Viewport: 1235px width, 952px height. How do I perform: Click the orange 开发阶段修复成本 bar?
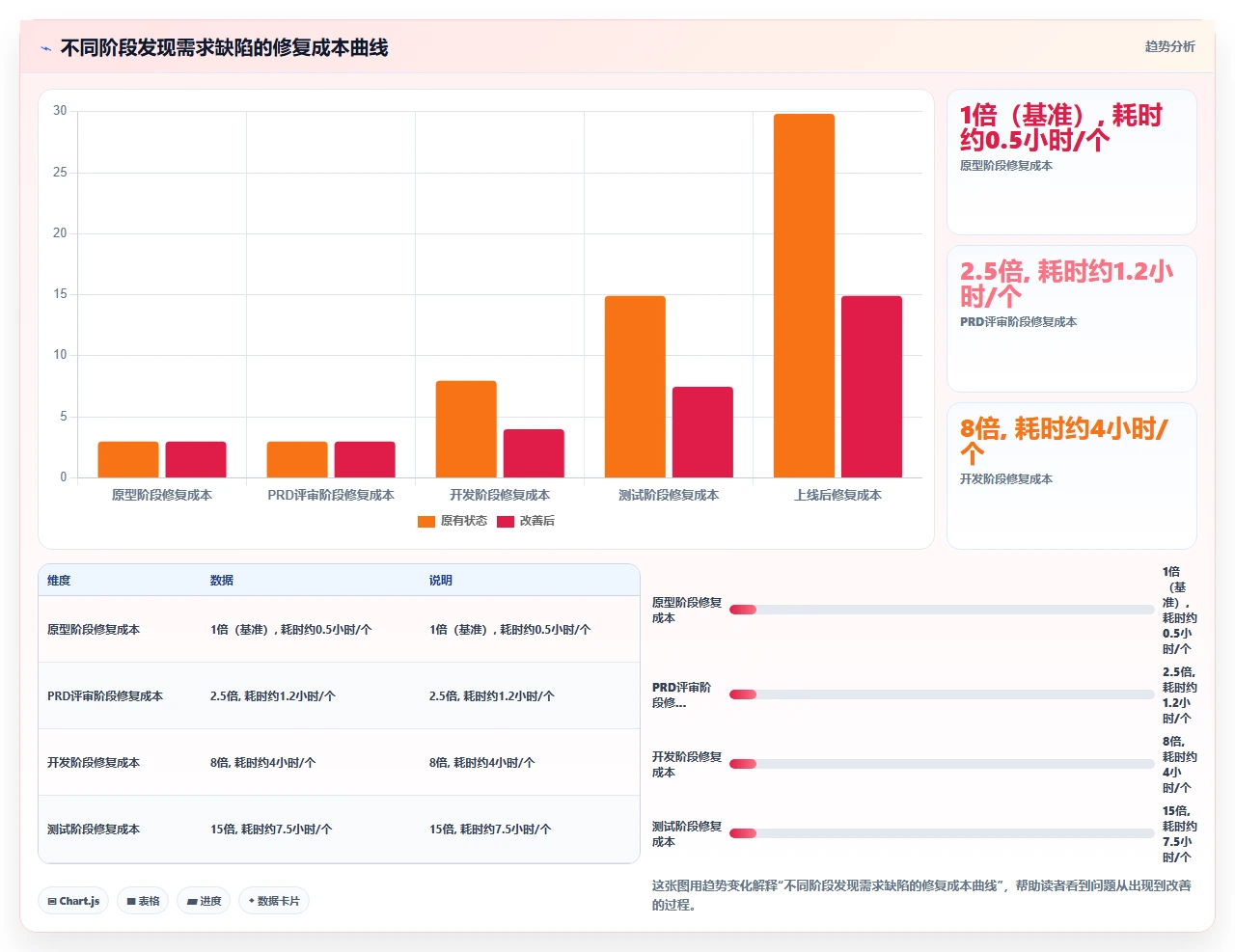(466, 429)
